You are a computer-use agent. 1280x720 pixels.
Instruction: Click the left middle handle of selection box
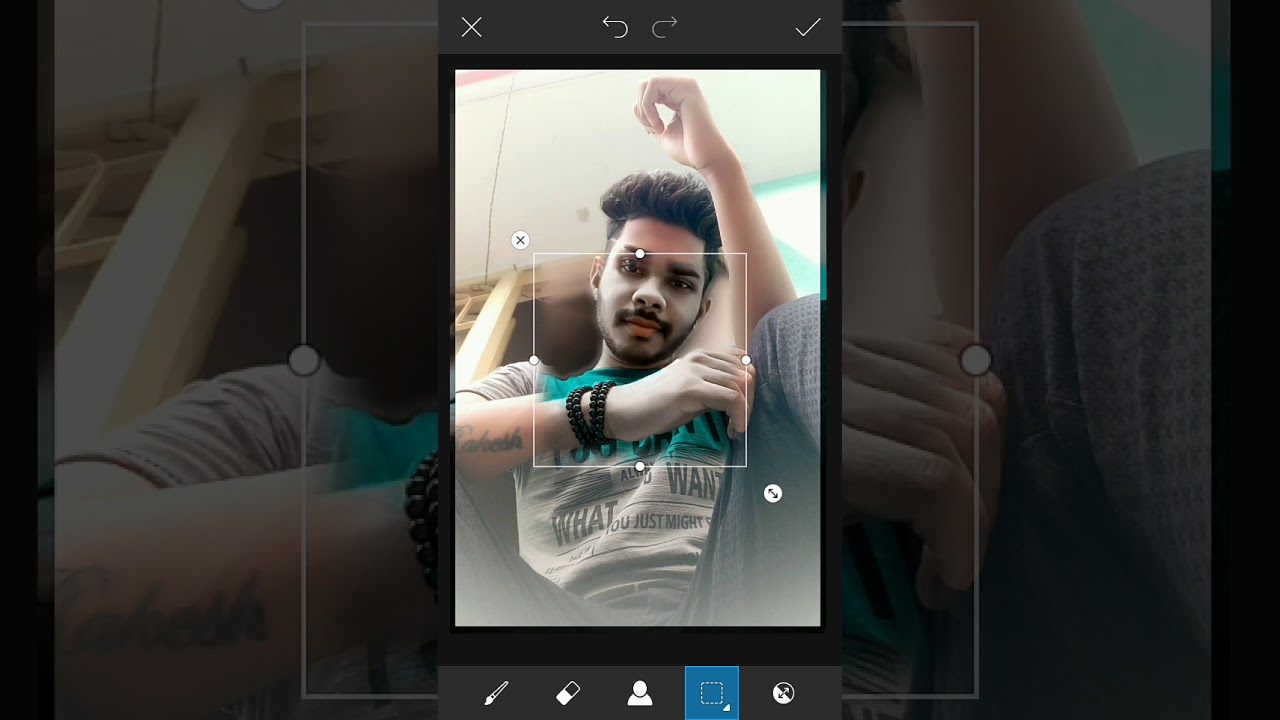pyautogui.click(x=534, y=360)
